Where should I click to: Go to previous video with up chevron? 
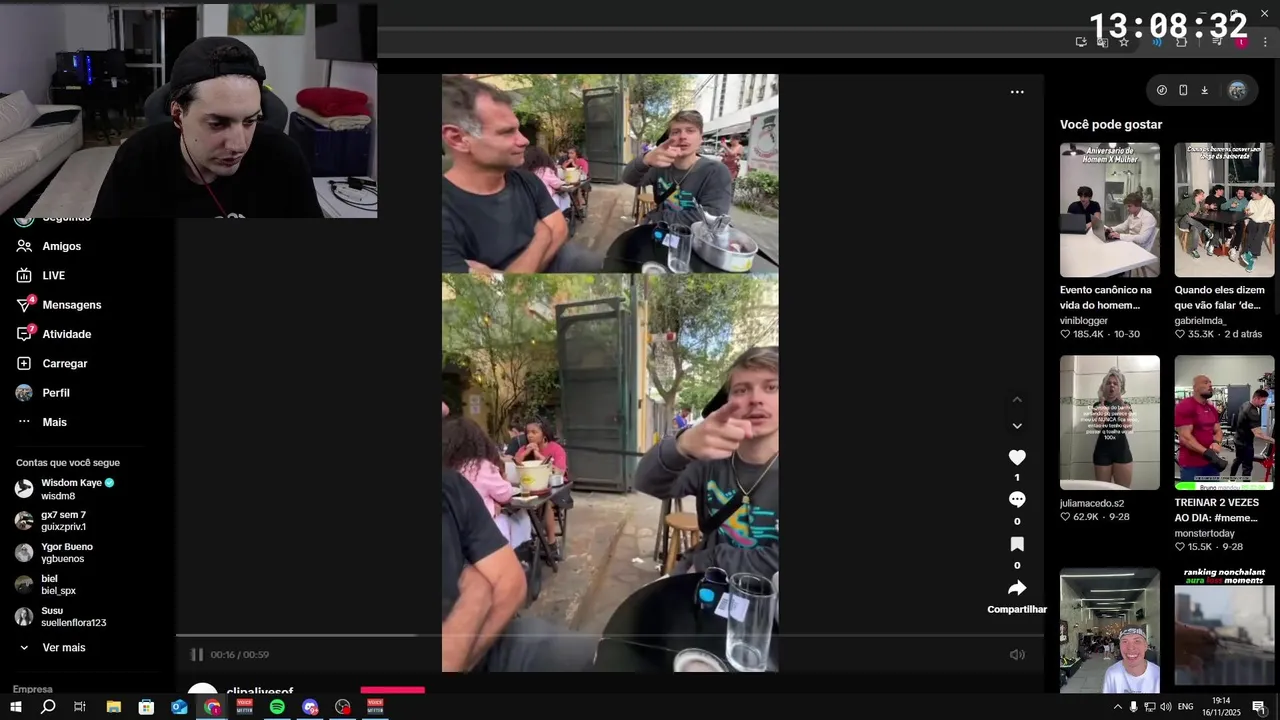point(1017,399)
